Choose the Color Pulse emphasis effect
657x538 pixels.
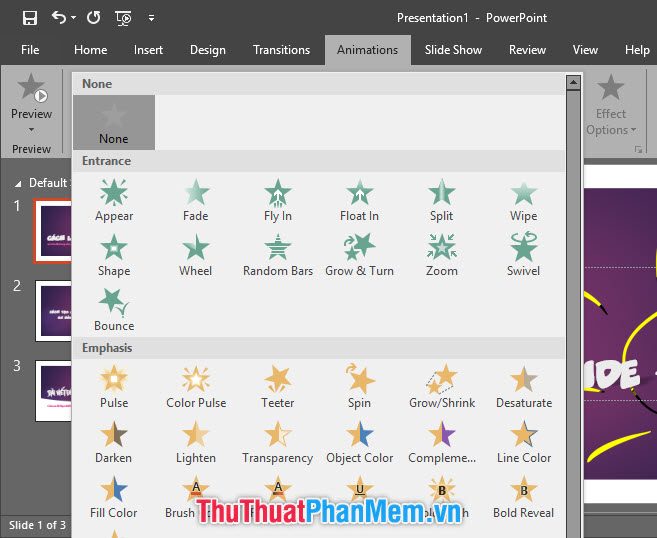pyautogui.click(x=196, y=386)
